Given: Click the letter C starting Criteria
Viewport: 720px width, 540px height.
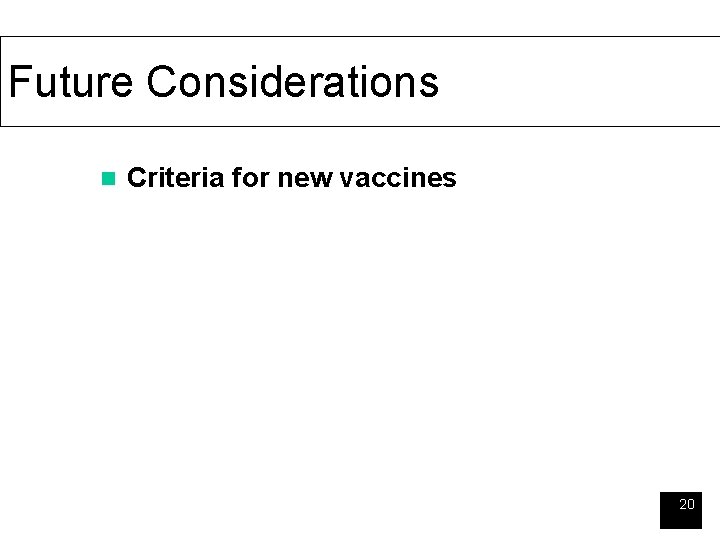Looking at the screenshot, I should [x=136, y=178].
